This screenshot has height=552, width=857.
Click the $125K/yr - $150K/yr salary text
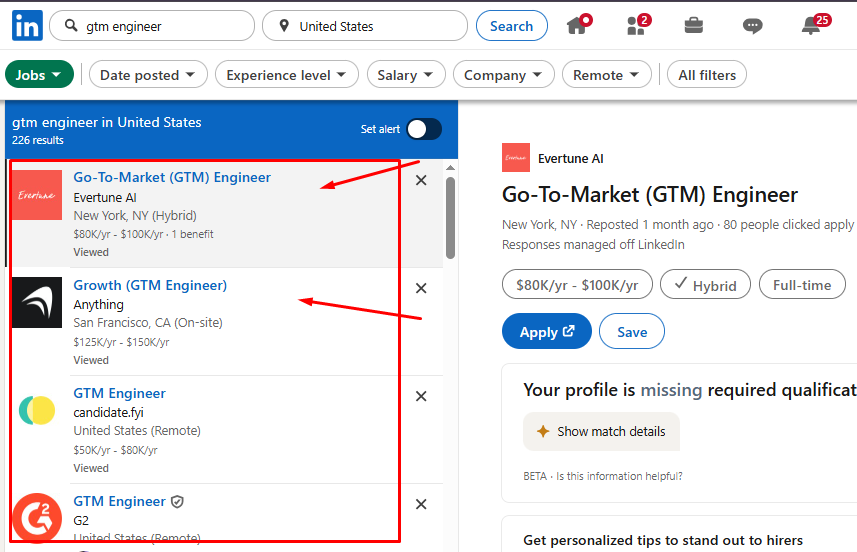click(x=121, y=342)
